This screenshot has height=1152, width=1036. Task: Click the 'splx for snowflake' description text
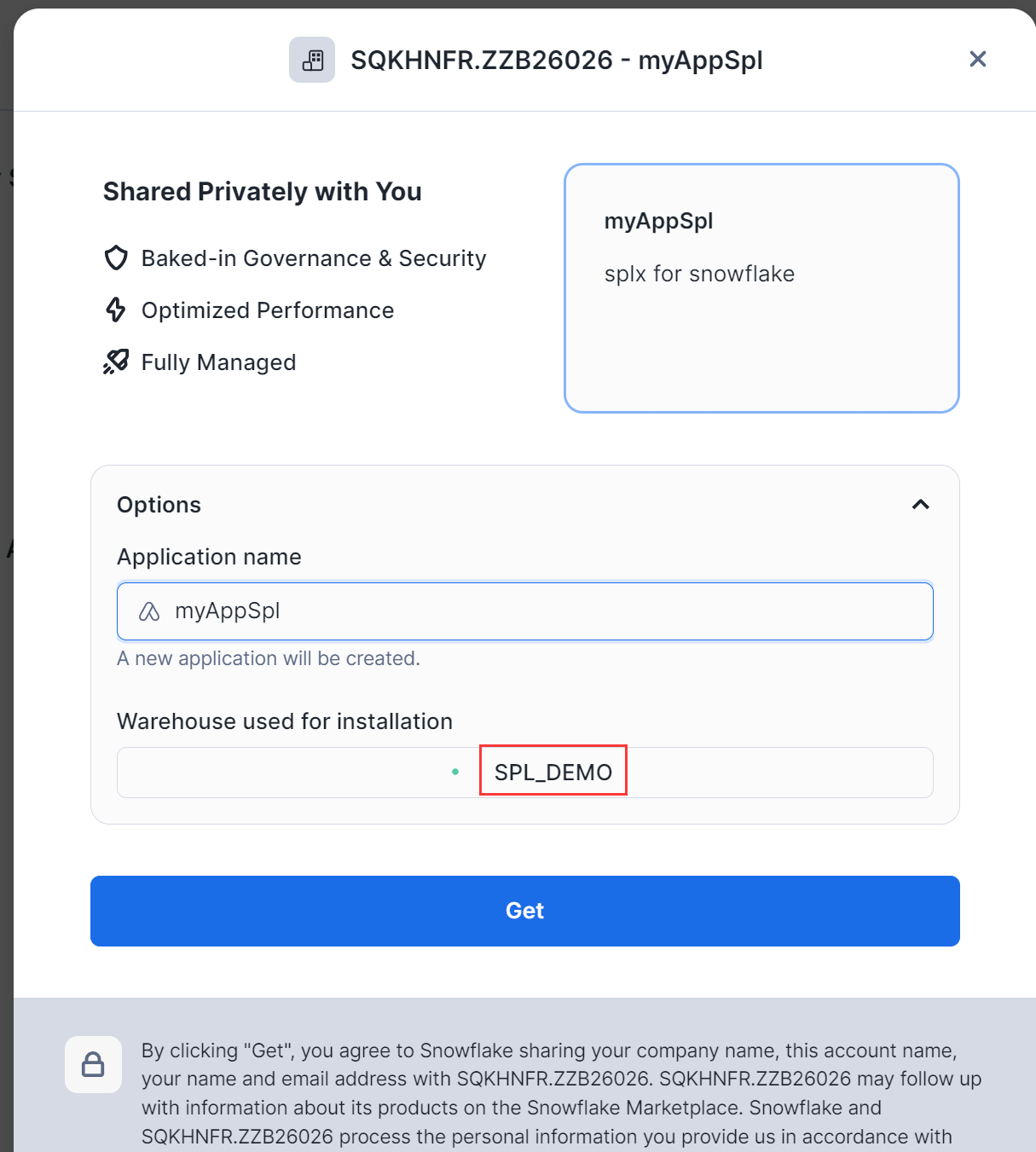click(699, 274)
